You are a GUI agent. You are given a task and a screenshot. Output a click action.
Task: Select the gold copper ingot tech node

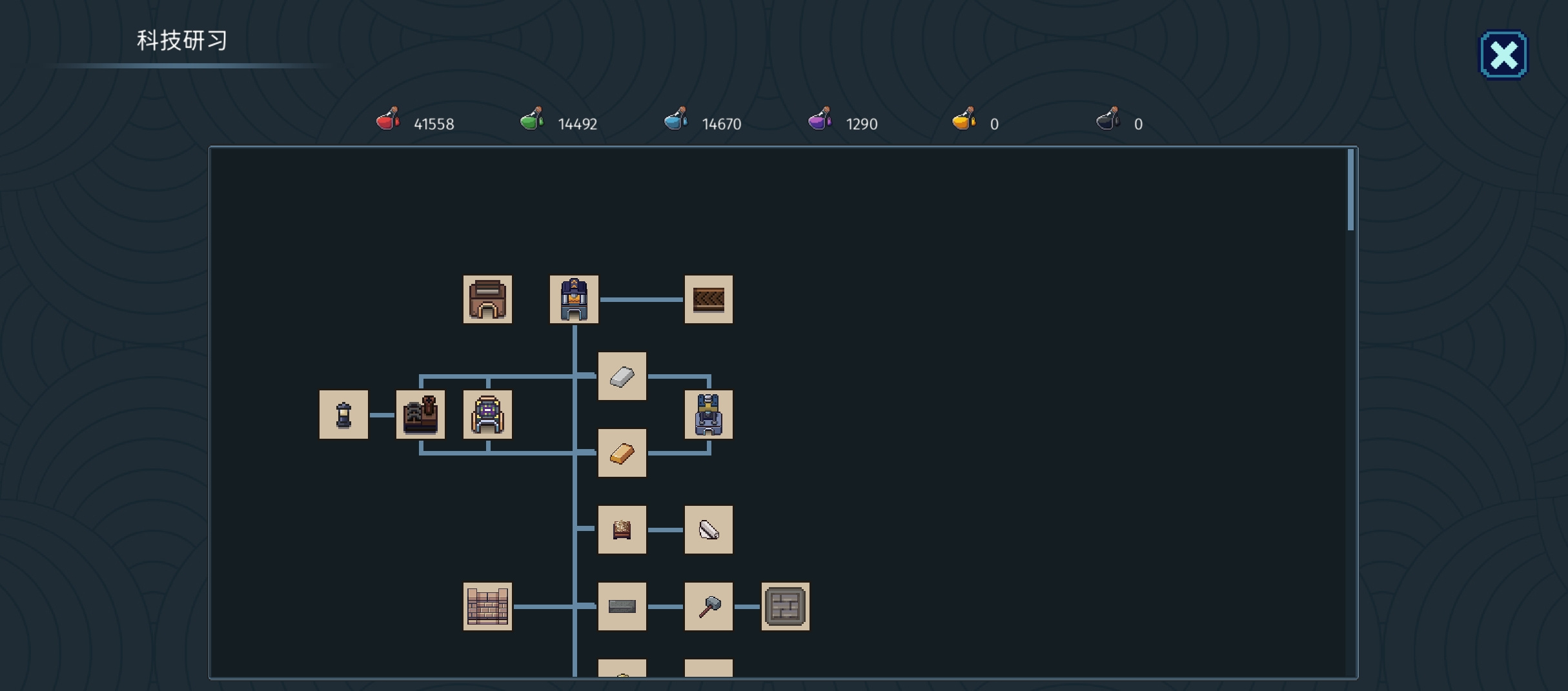point(622,453)
